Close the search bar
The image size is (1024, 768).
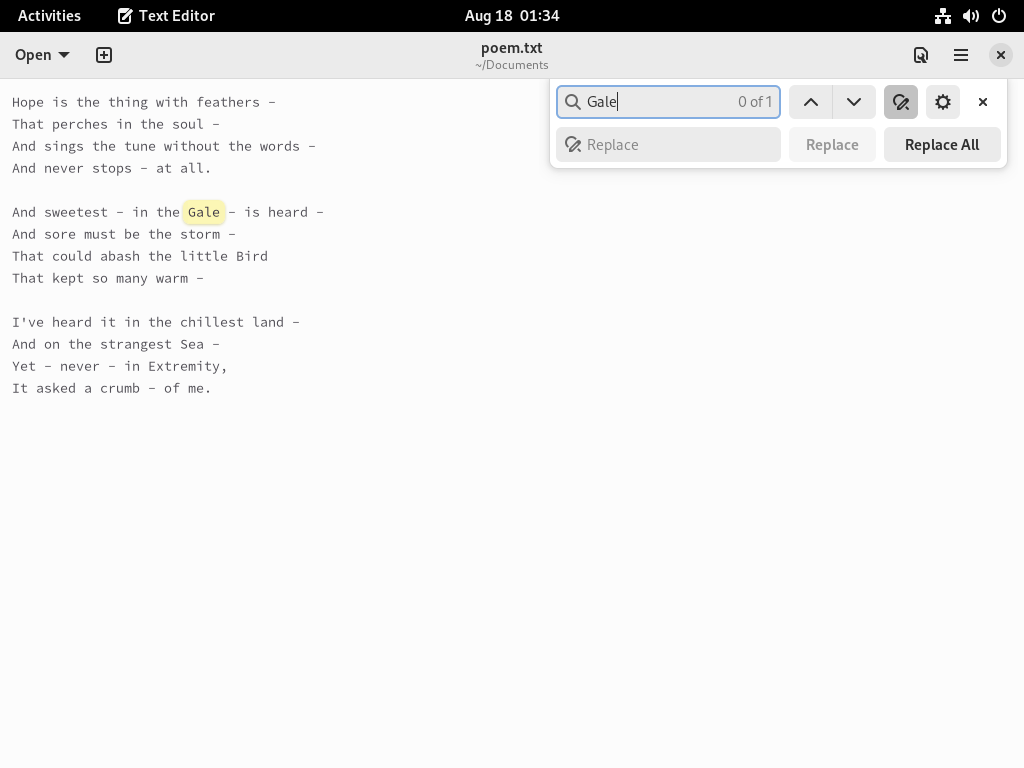(983, 102)
